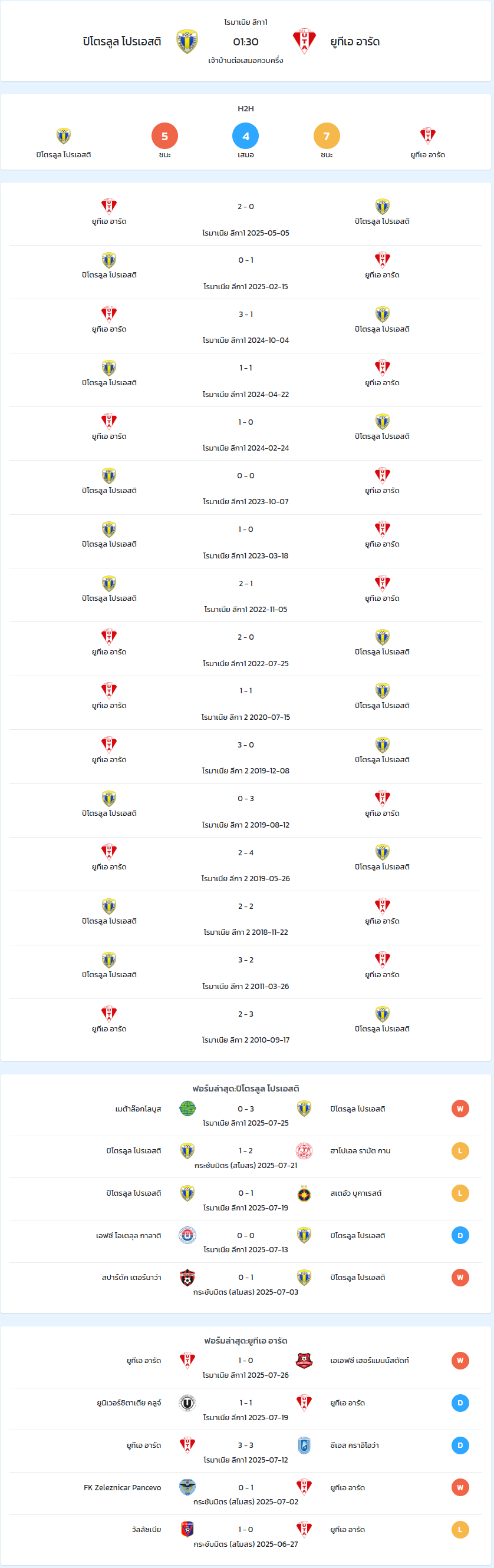Click L badge on the 2025-06-27 friendly

[460, 1529]
